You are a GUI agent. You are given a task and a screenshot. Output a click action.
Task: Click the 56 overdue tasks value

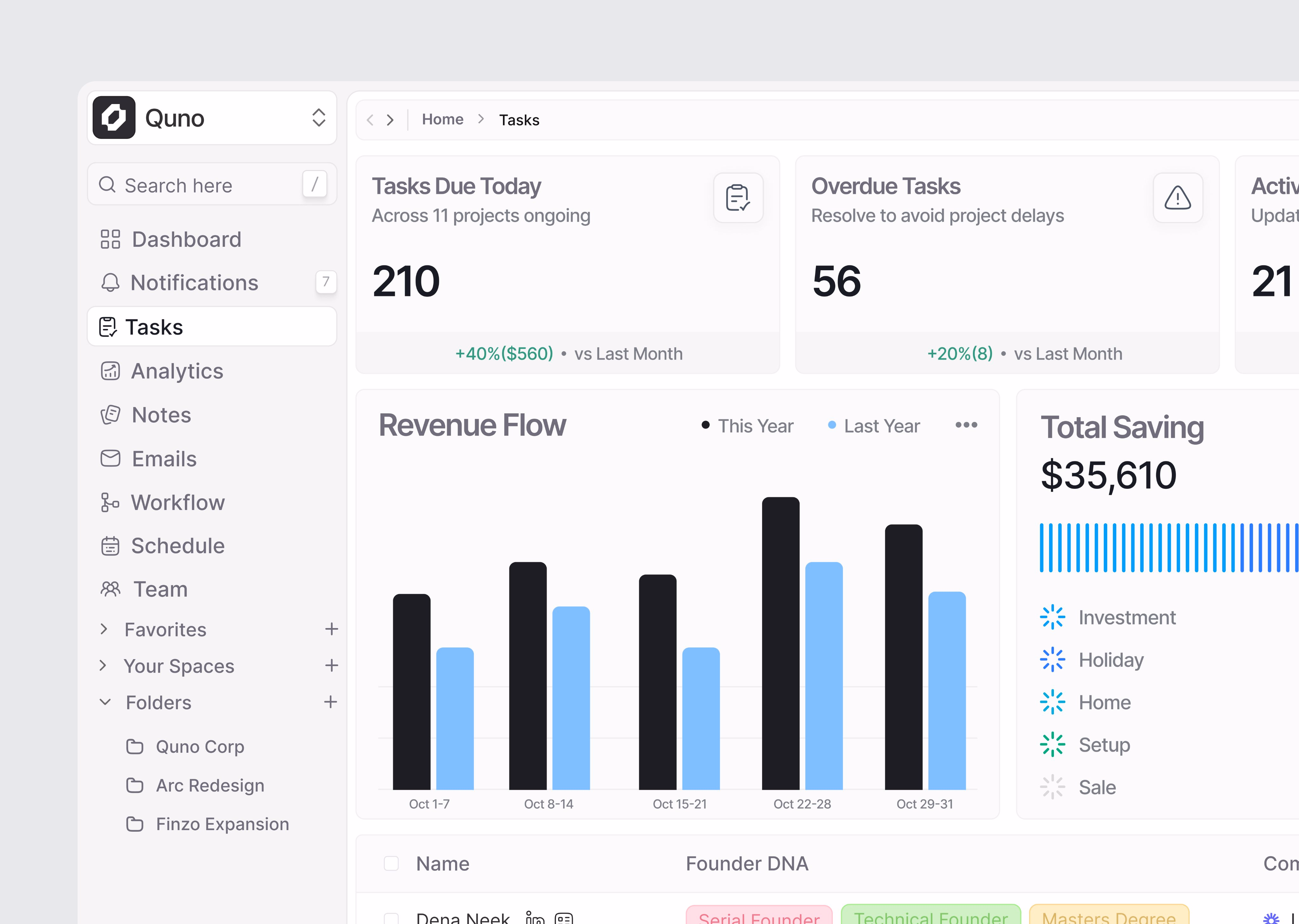click(837, 282)
